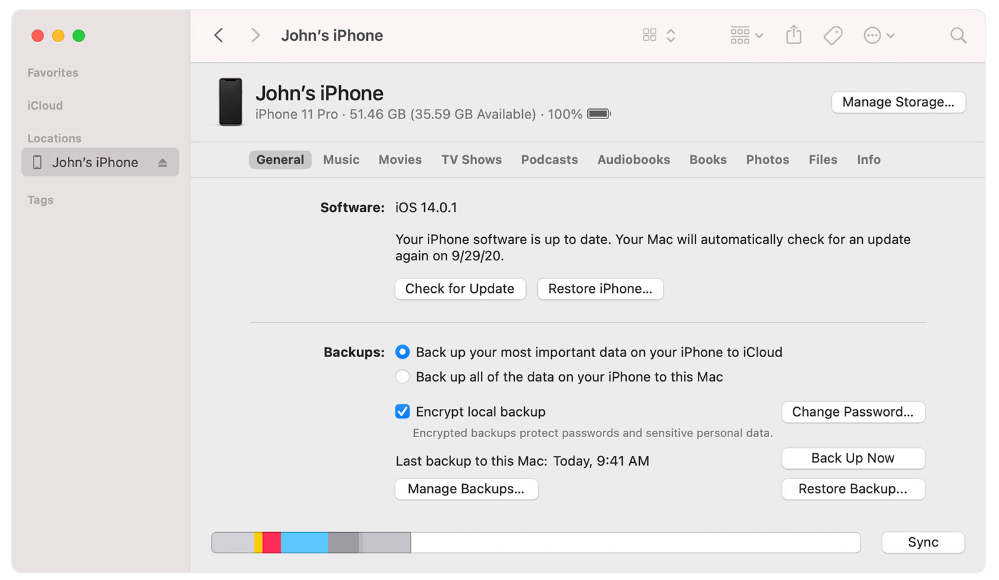Click the green full-screen window button
999x580 pixels.
click(79, 36)
